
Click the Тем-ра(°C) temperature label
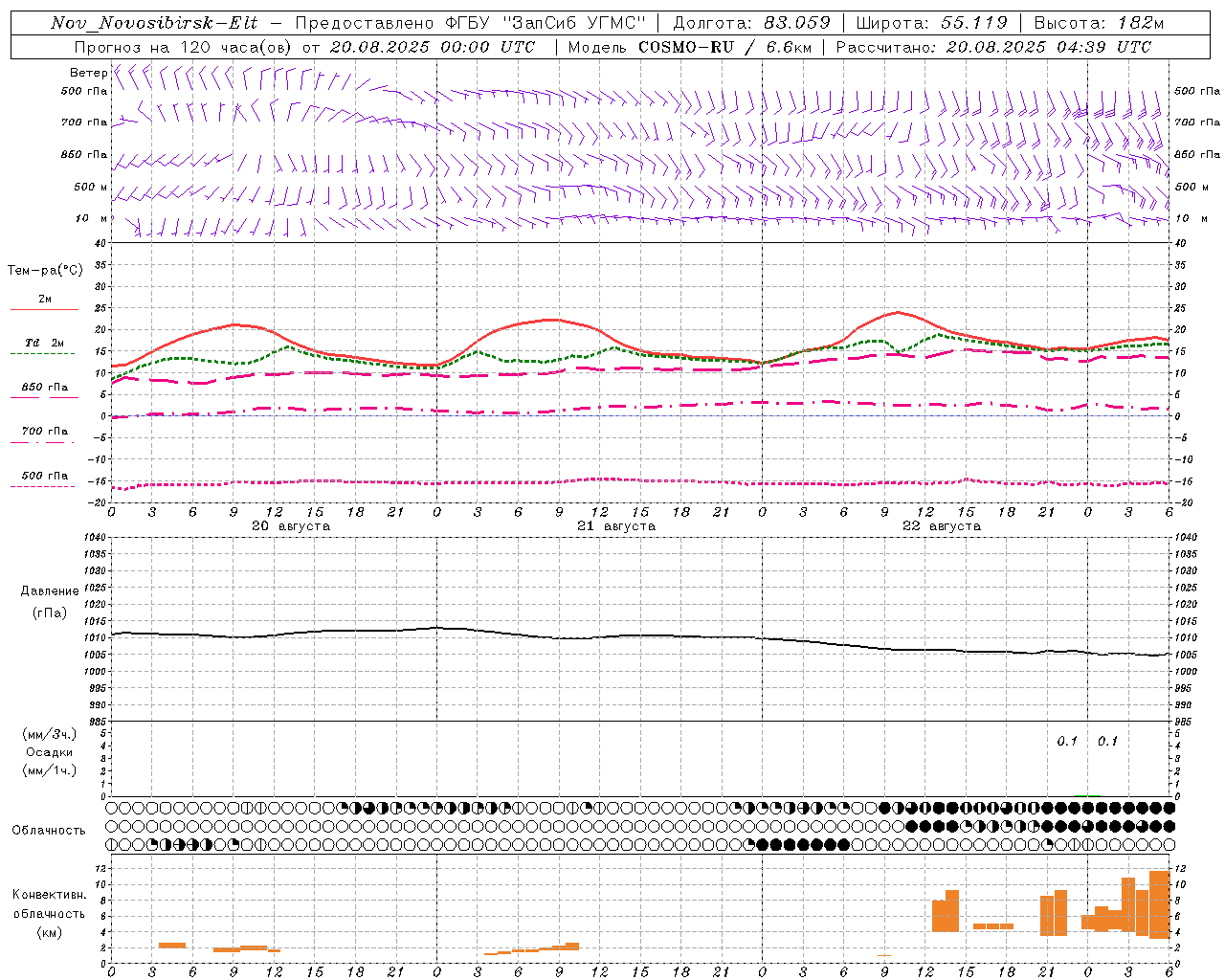[x=45, y=271]
